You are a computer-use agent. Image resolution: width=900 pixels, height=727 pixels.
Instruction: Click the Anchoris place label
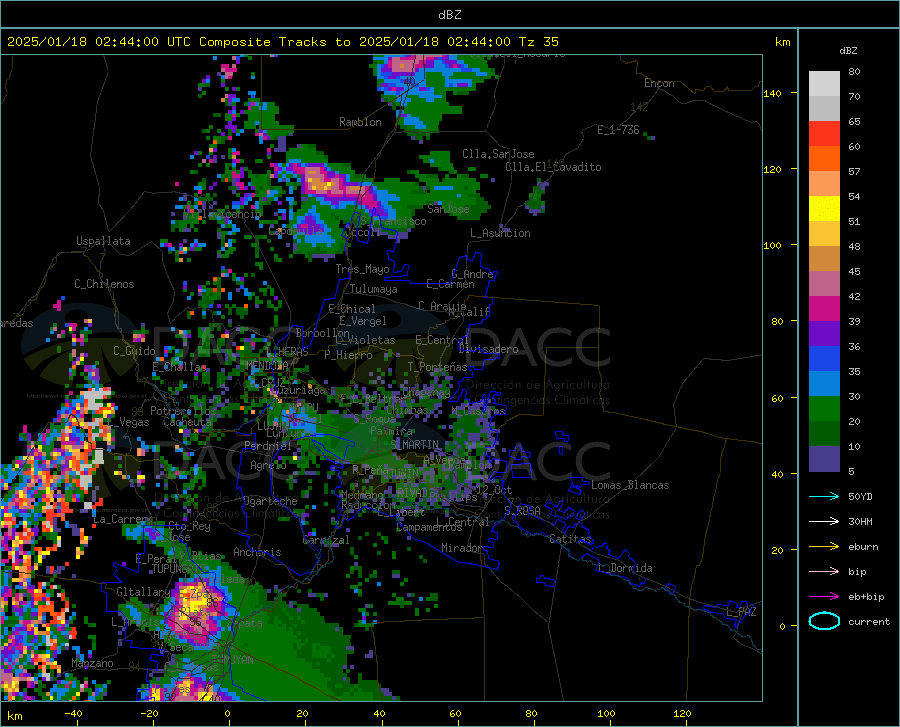pyautogui.click(x=257, y=552)
